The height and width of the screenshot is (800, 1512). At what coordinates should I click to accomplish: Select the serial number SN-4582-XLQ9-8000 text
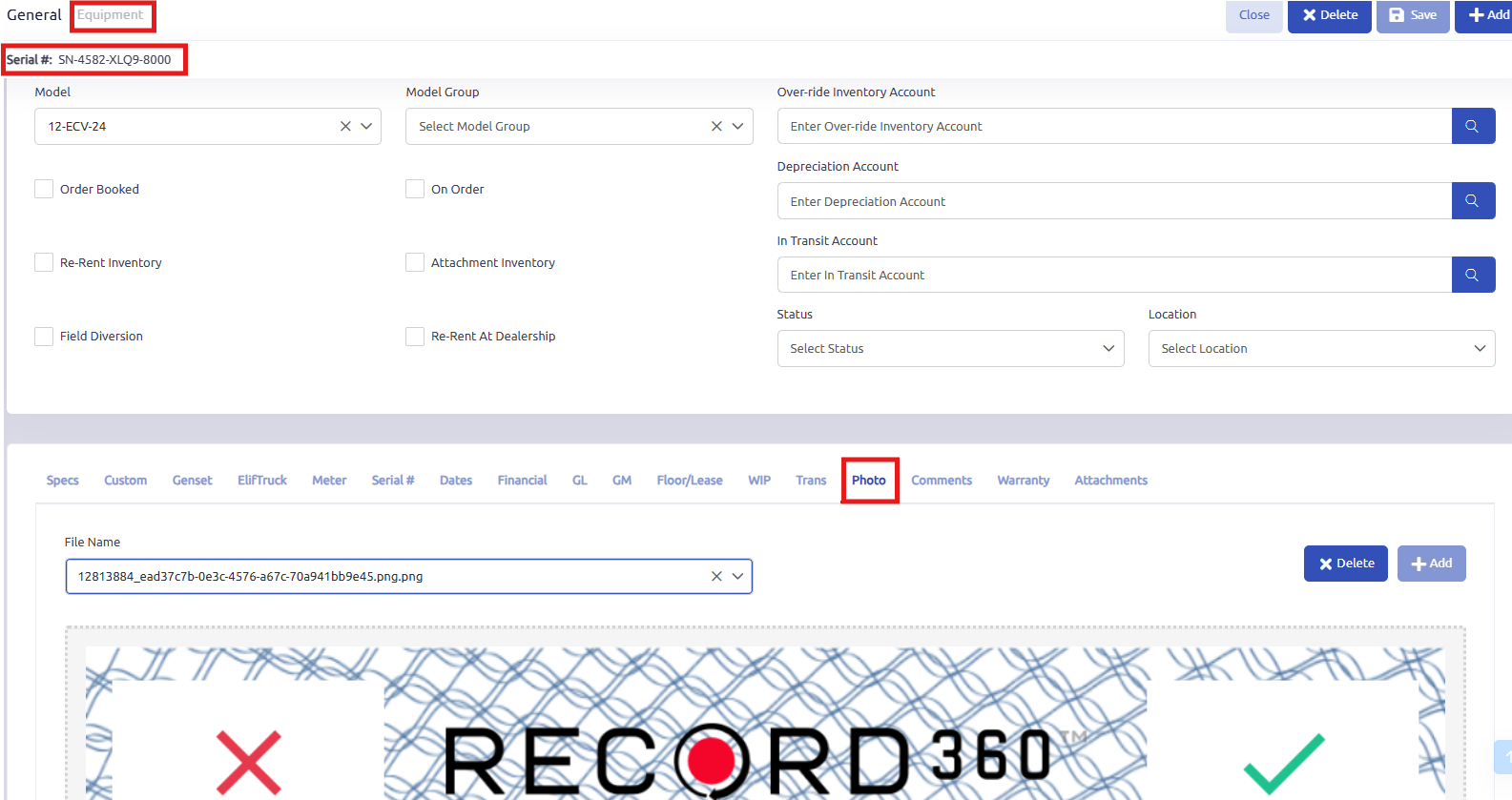(x=114, y=59)
